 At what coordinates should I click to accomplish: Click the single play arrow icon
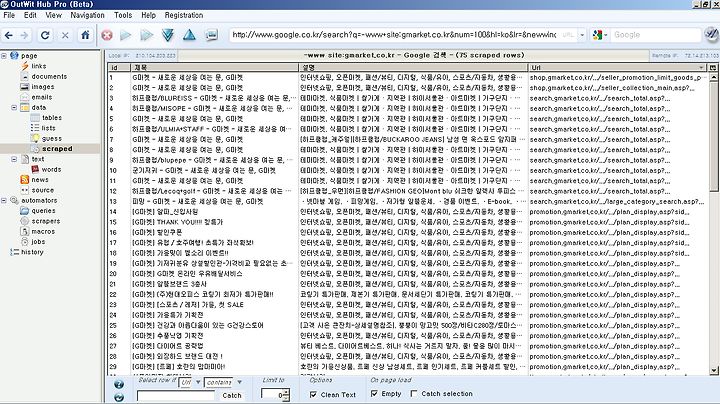[125, 35]
